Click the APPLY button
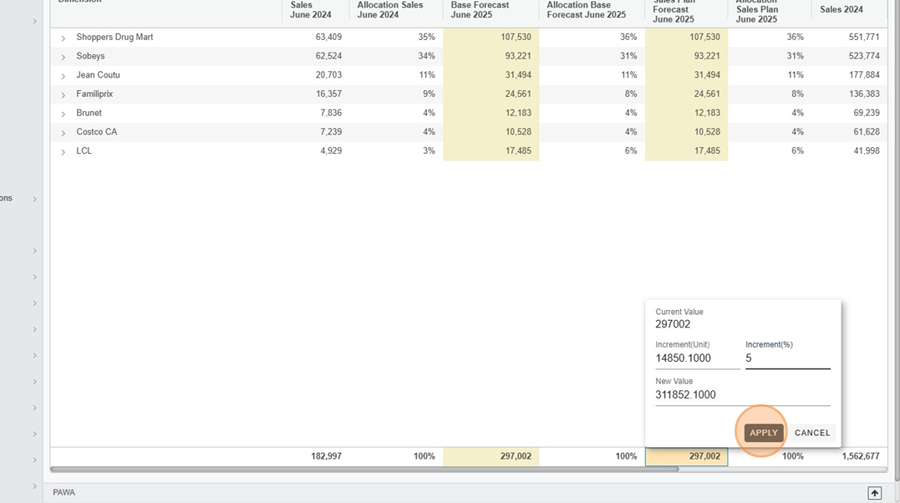 [x=763, y=432]
